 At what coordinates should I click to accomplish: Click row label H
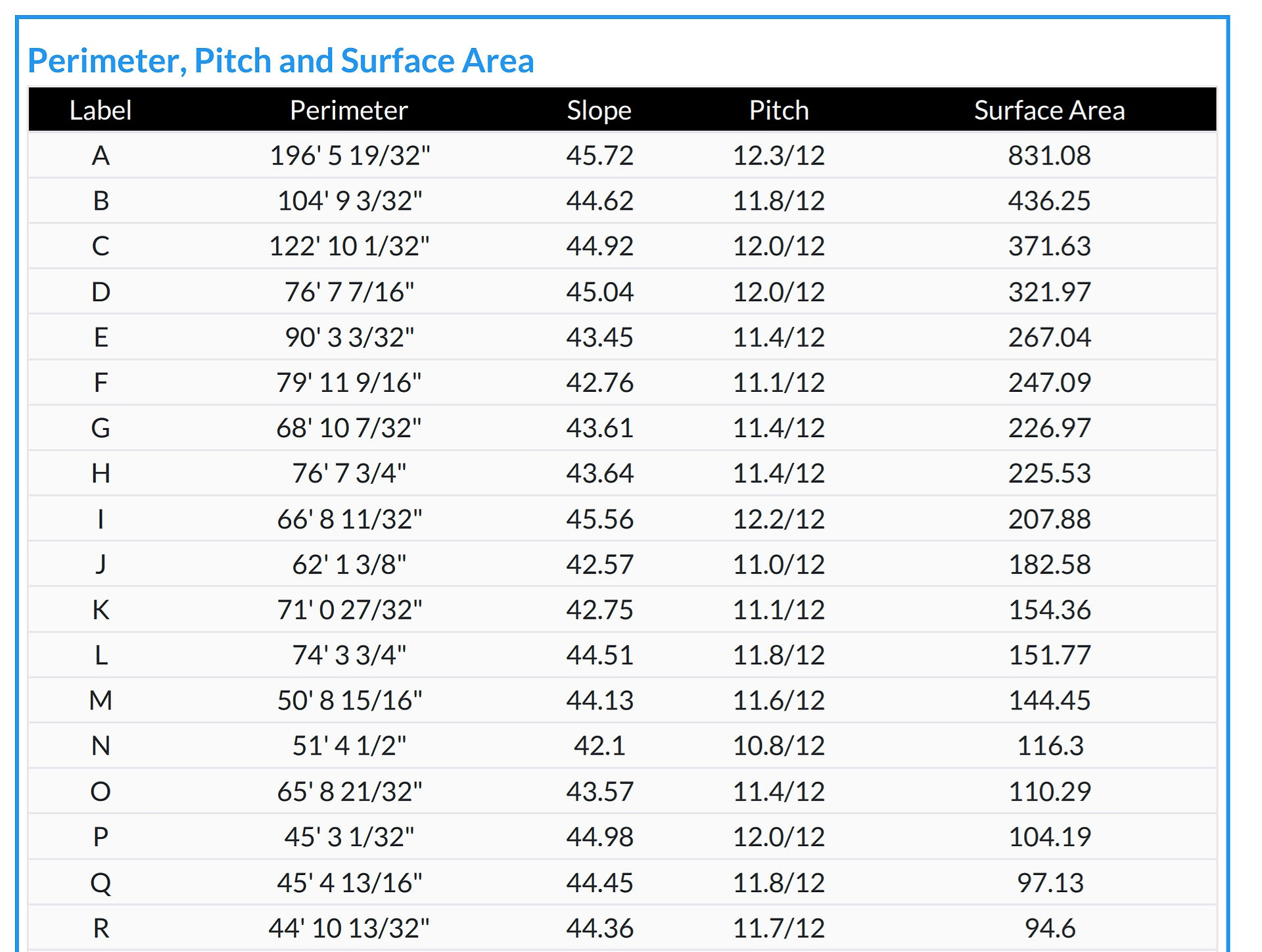101,473
